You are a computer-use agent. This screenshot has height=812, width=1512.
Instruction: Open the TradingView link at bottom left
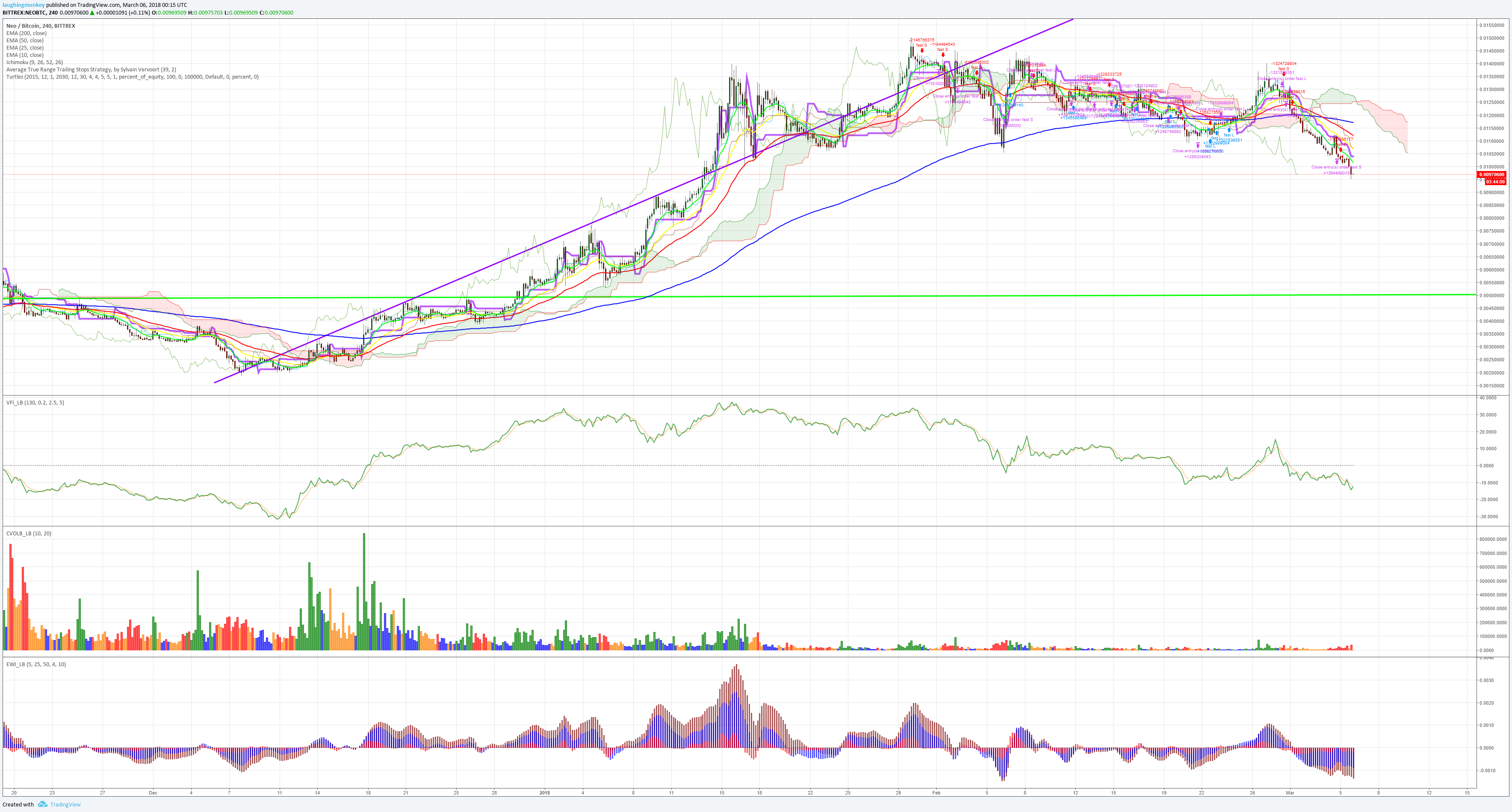[x=65, y=804]
